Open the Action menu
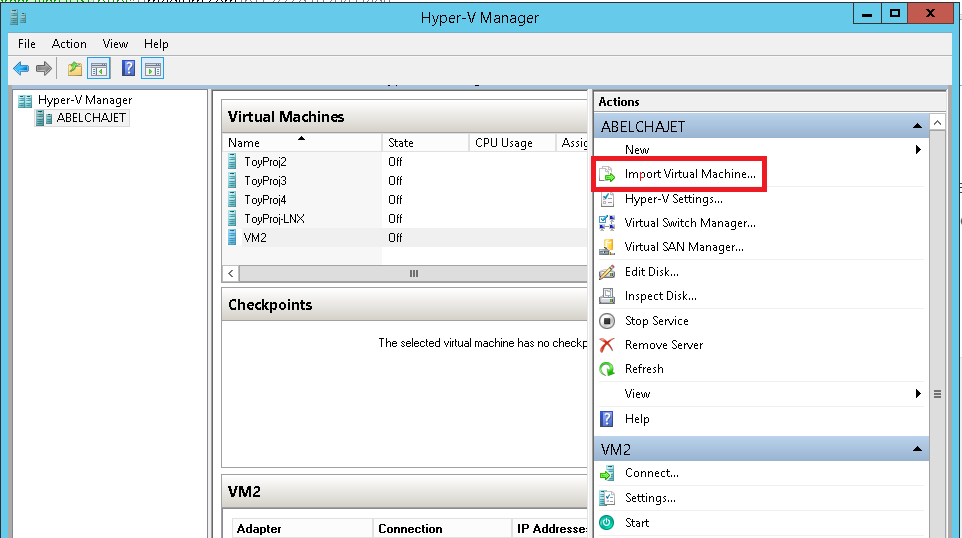Viewport: 962px width, 538px height. [69, 44]
